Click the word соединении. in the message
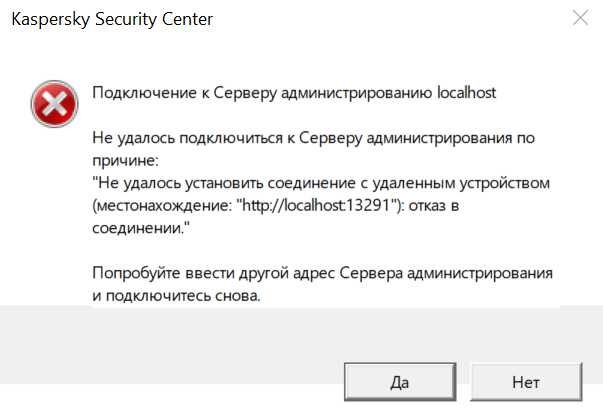This screenshot has width=603, height=409. [x=141, y=228]
